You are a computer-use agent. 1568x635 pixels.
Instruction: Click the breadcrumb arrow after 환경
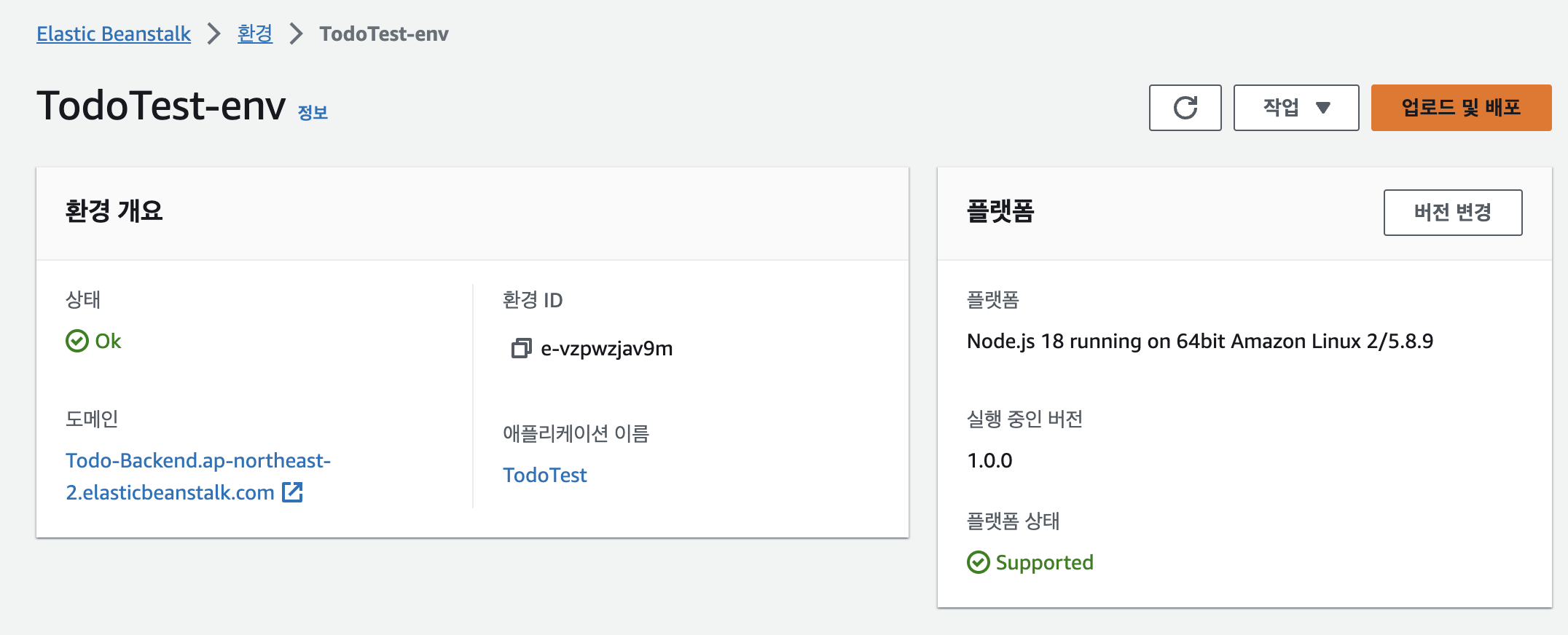[x=296, y=33]
